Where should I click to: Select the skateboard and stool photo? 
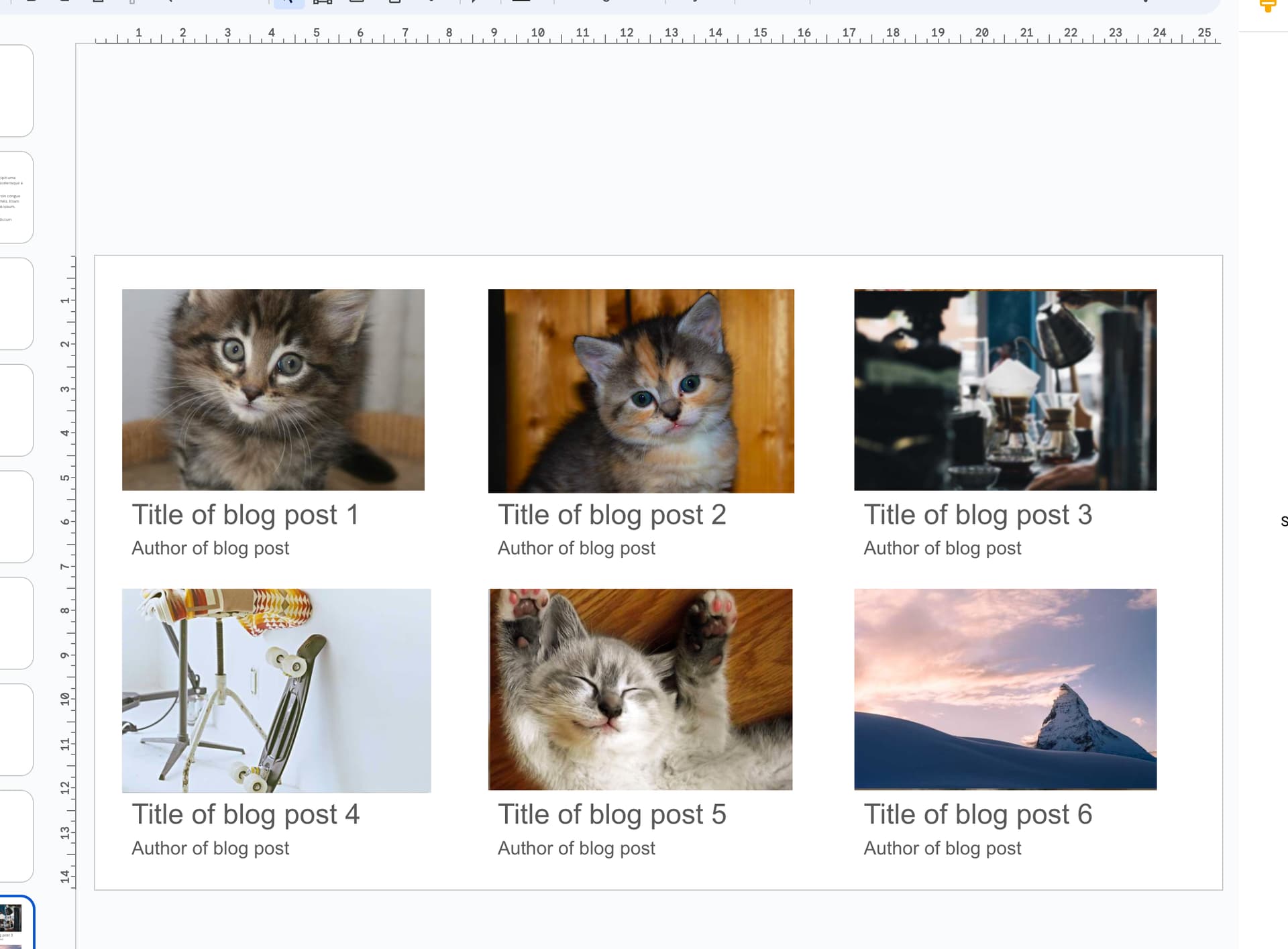276,690
